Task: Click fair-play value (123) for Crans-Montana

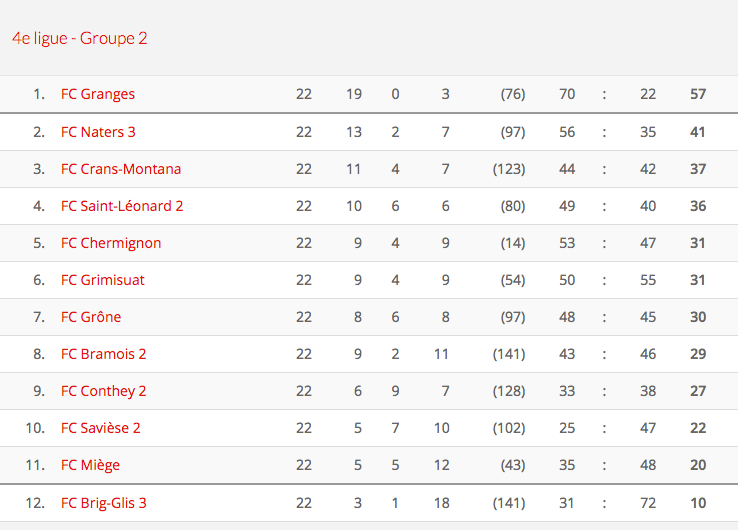Action: (509, 169)
